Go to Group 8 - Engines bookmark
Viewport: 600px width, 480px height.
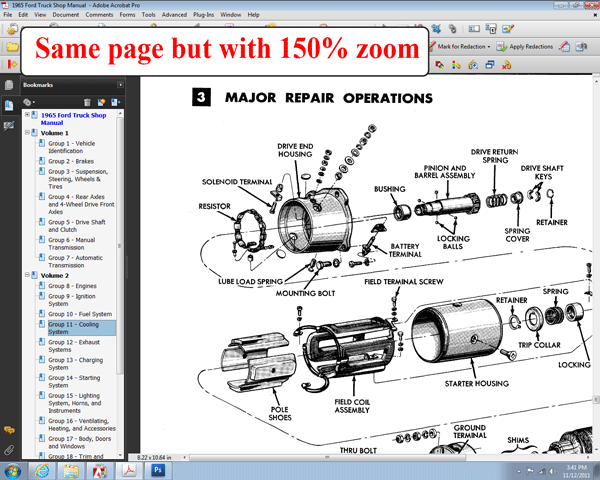[x=72, y=286]
